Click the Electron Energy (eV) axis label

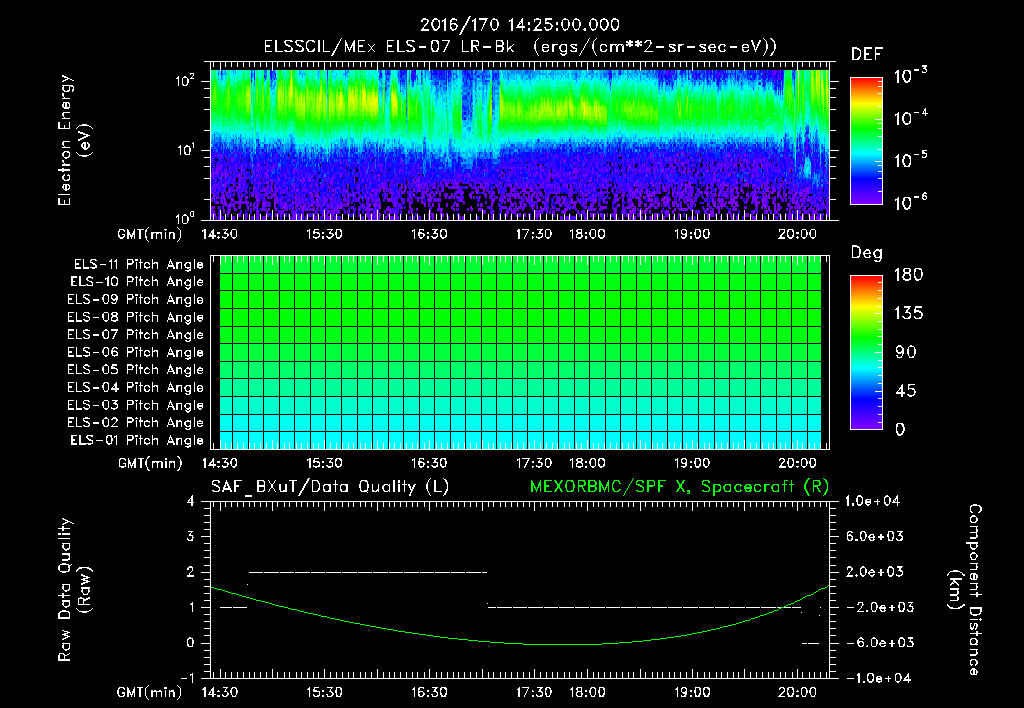[73, 141]
